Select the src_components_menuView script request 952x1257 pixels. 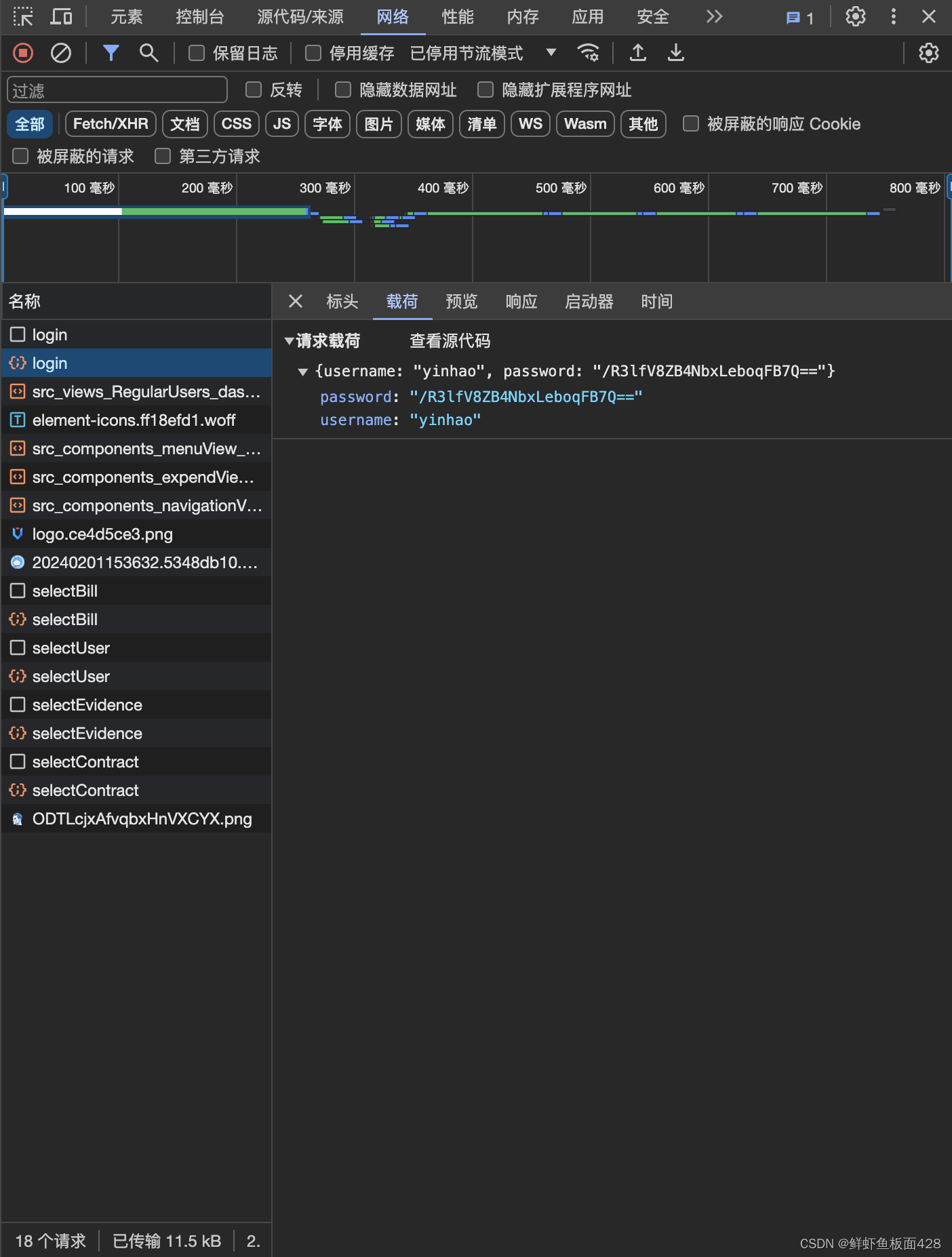click(x=136, y=449)
